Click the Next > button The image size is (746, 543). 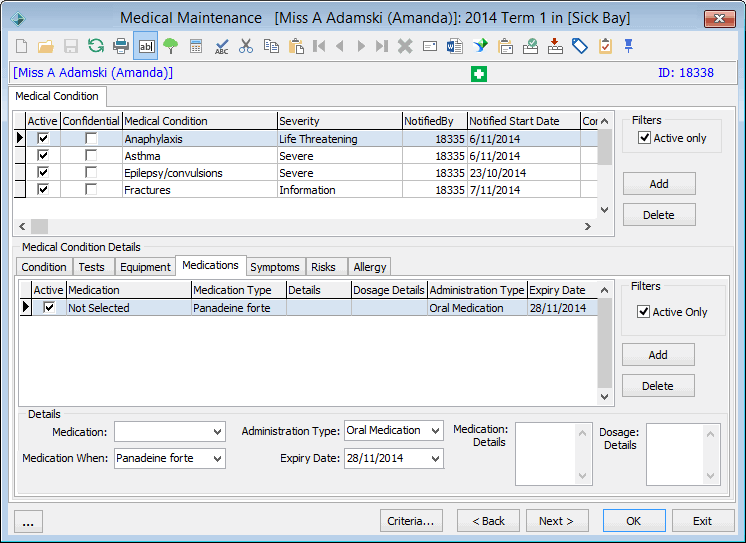[x=557, y=521]
